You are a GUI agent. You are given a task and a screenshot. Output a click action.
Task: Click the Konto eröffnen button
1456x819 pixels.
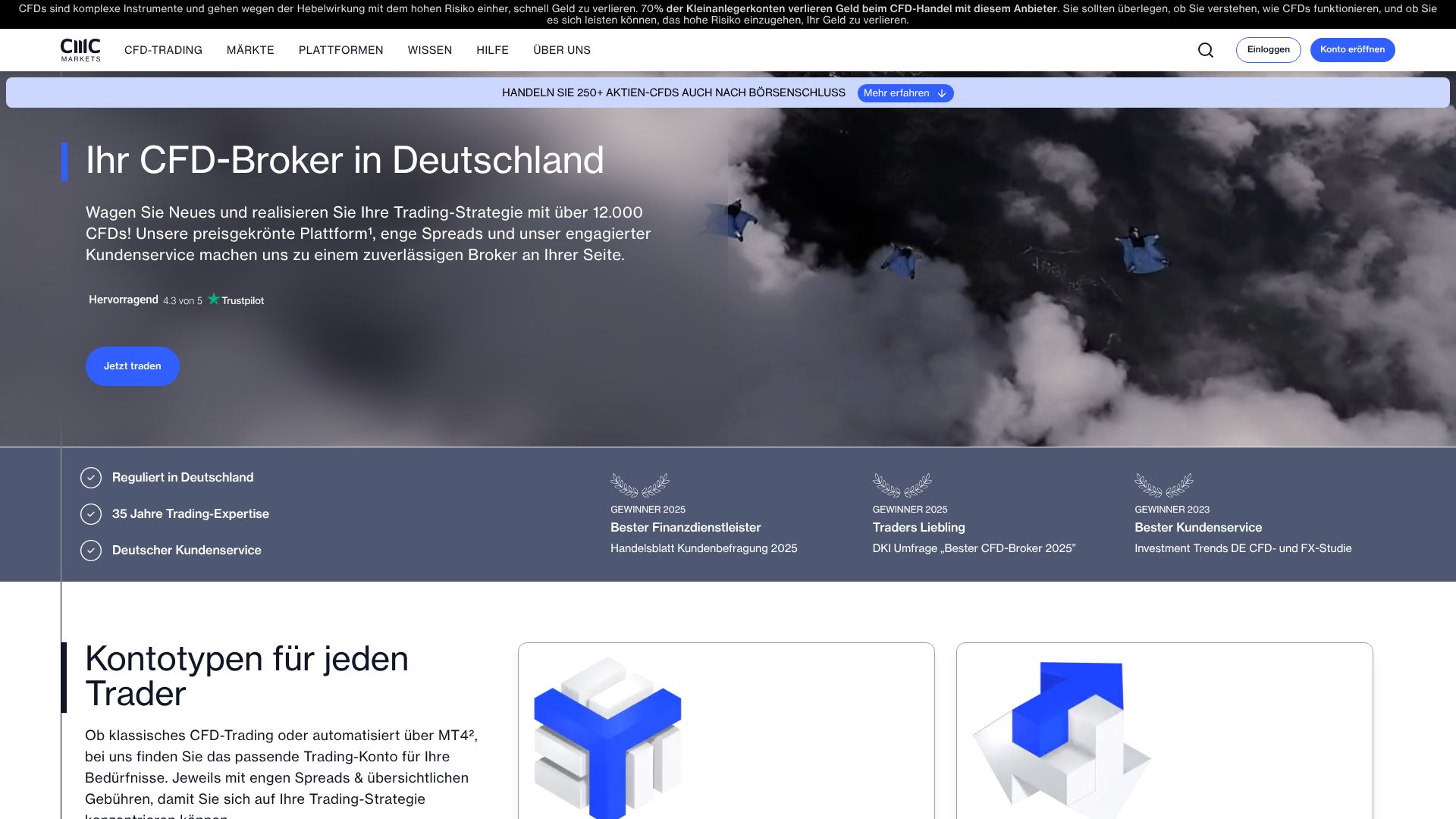click(1352, 50)
